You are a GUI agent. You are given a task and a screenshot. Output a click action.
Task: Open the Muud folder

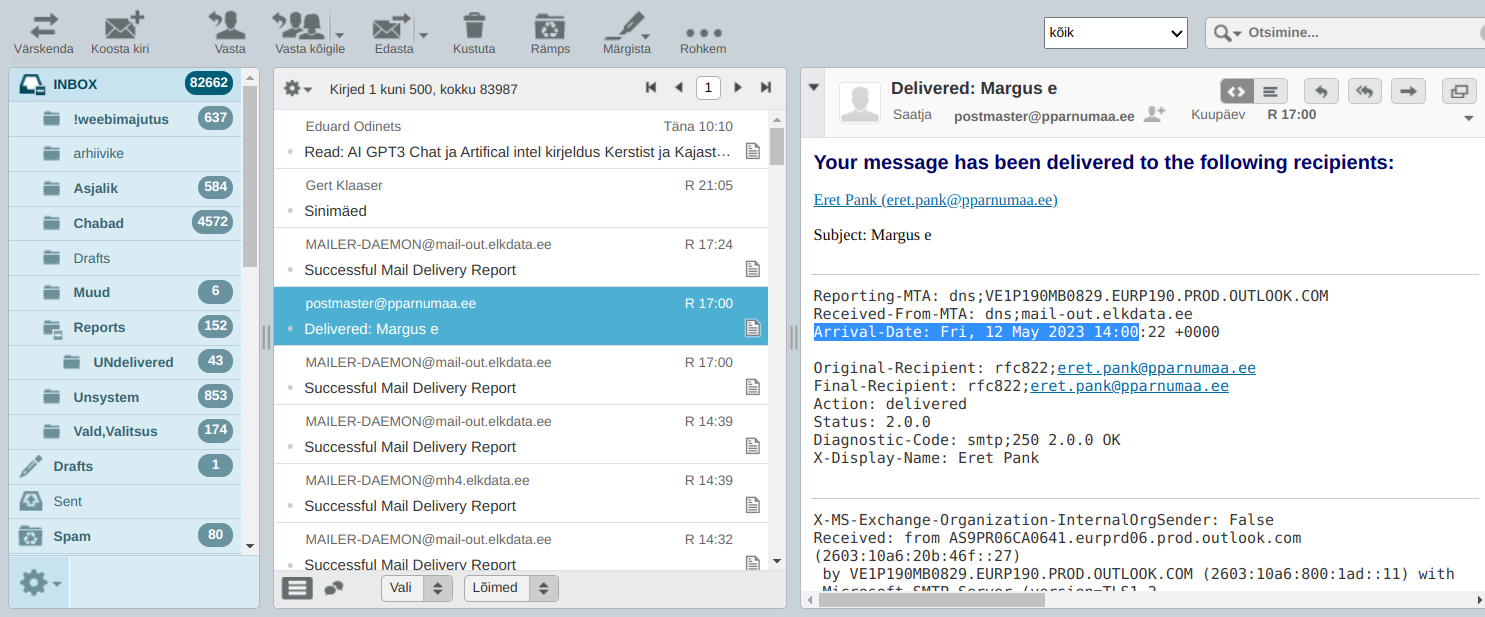[125, 292]
